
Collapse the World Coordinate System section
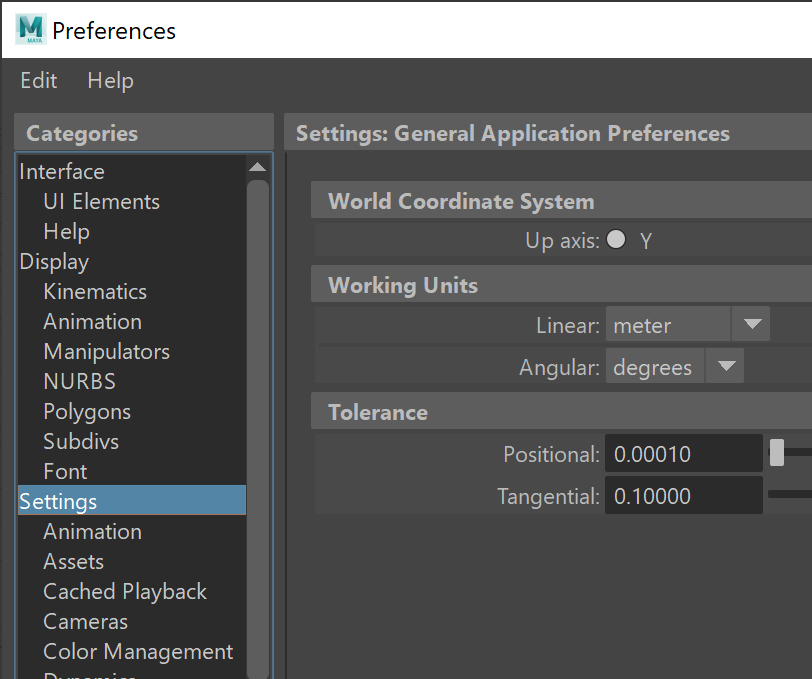[461, 202]
